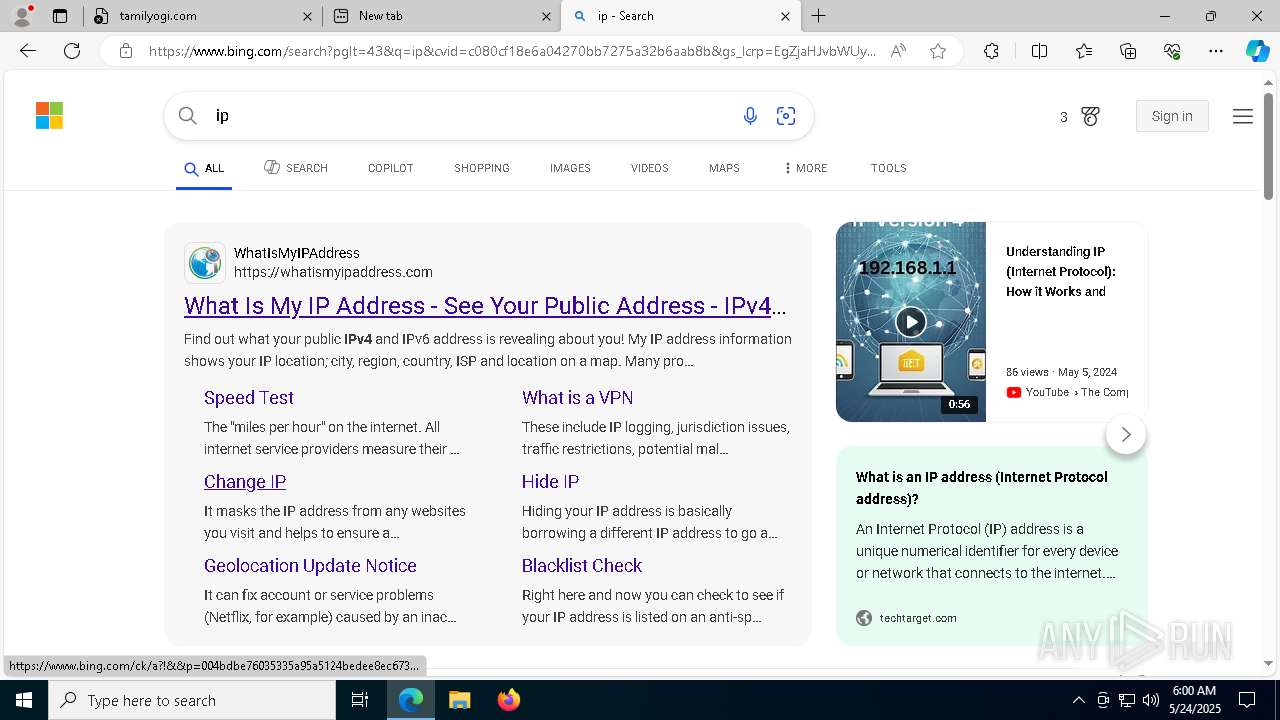Toggle split screen view icon
1280x720 pixels.
pos(1039,51)
